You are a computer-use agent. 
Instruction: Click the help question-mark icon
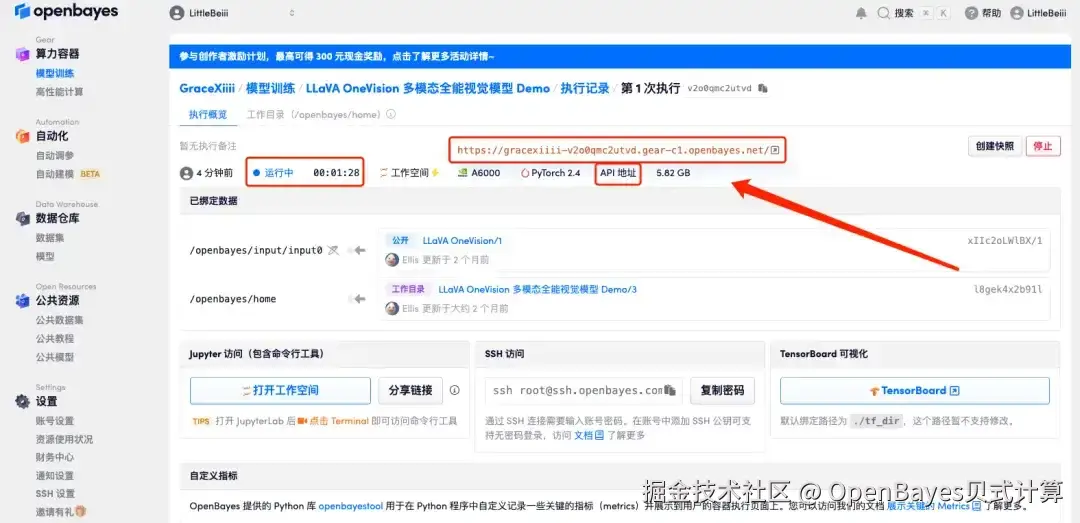971,13
